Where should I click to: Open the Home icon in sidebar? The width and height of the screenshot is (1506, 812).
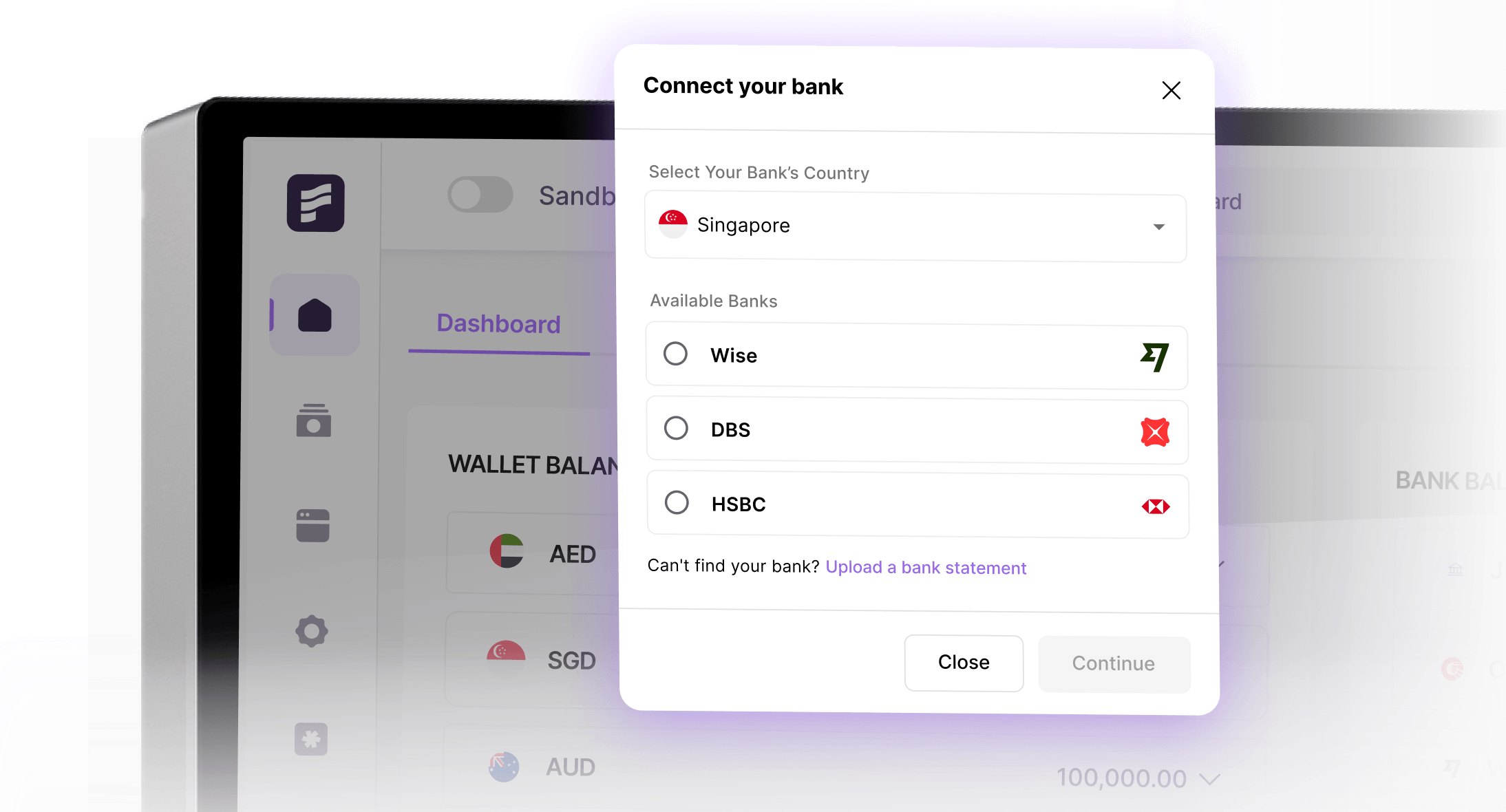[315, 316]
